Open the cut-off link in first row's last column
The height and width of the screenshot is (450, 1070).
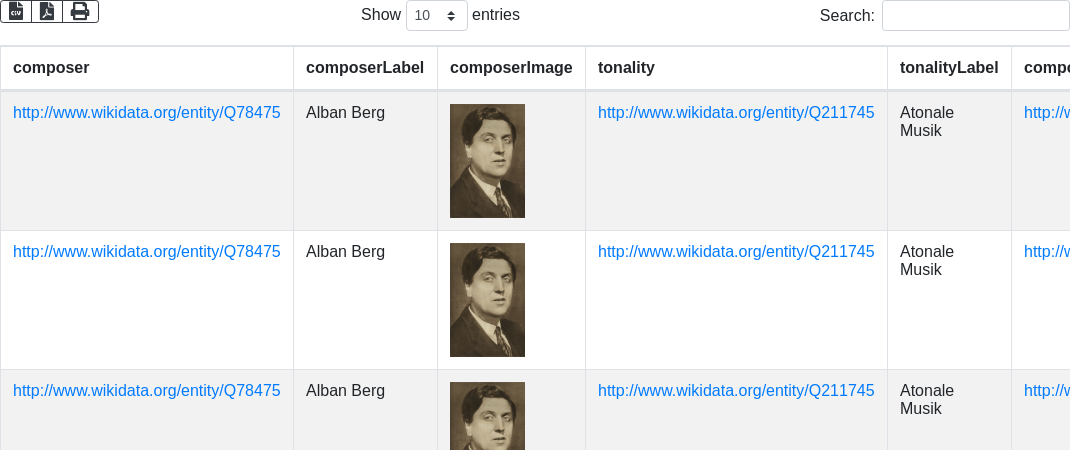(x=1047, y=112)
